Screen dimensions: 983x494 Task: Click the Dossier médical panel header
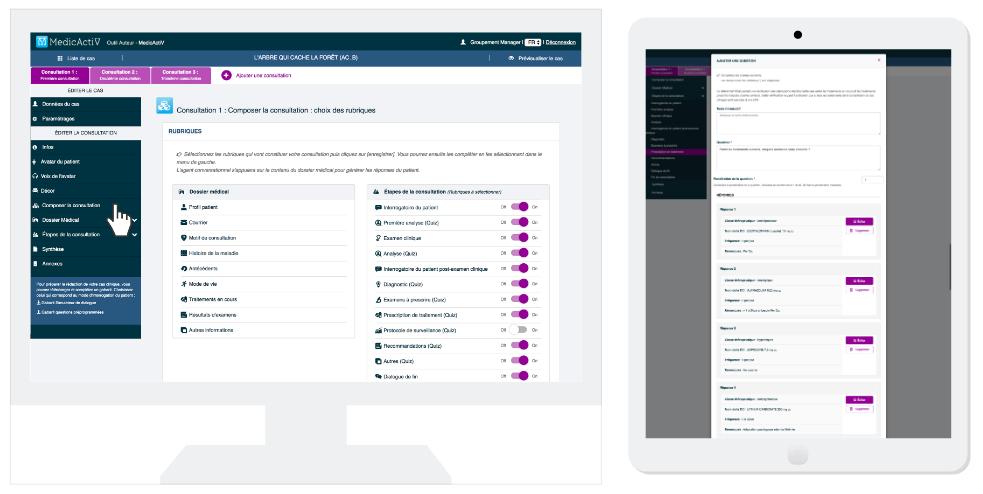(263, 192)
